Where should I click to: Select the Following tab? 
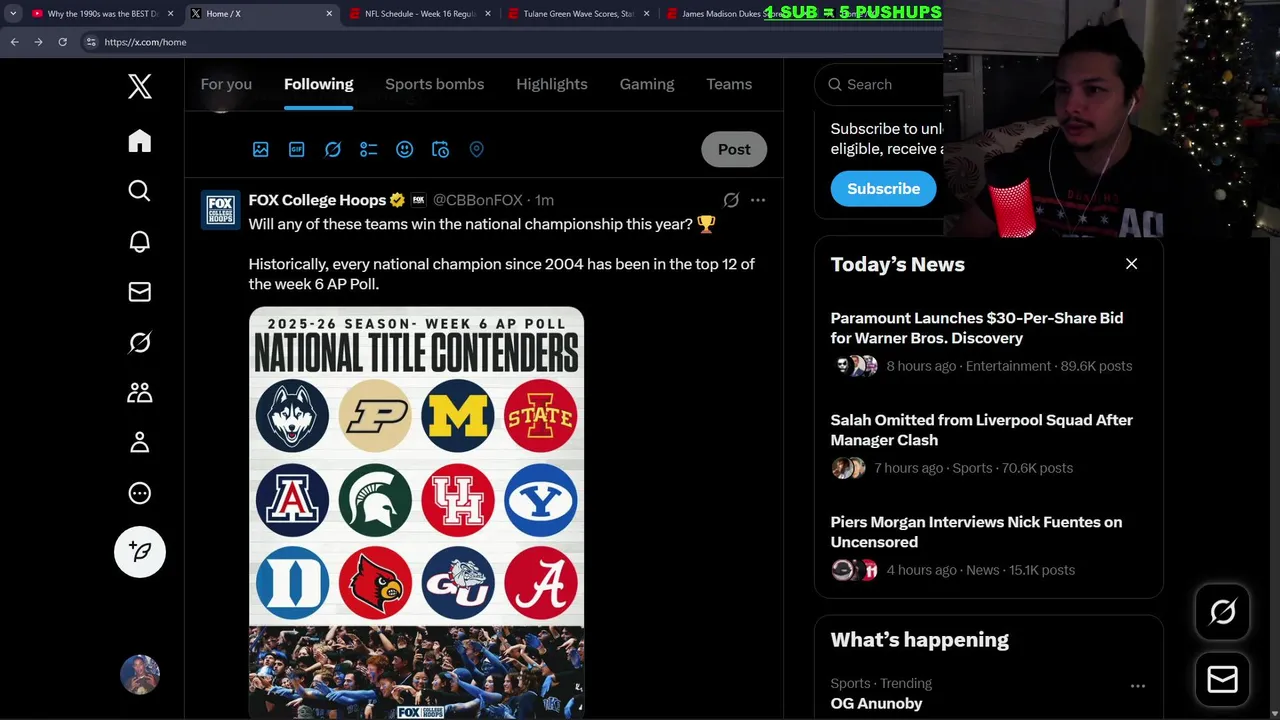point(319,84)
